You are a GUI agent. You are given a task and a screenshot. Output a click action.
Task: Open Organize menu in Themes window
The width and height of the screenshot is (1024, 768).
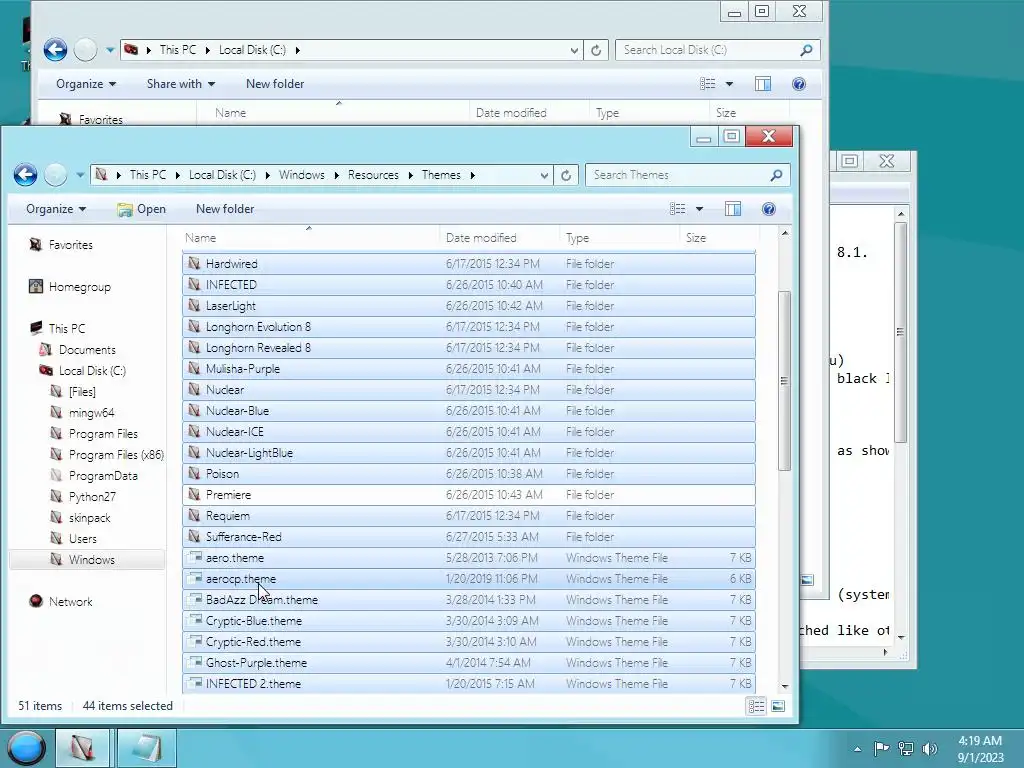[56, 209]
